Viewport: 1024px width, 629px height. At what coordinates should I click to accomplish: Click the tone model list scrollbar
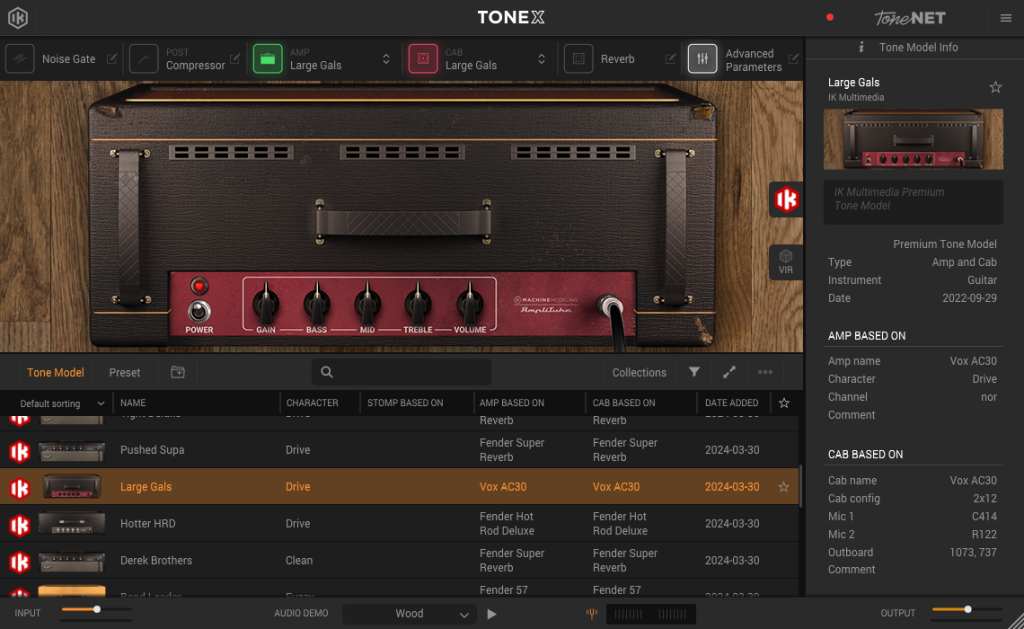click(x=801, y=486)
